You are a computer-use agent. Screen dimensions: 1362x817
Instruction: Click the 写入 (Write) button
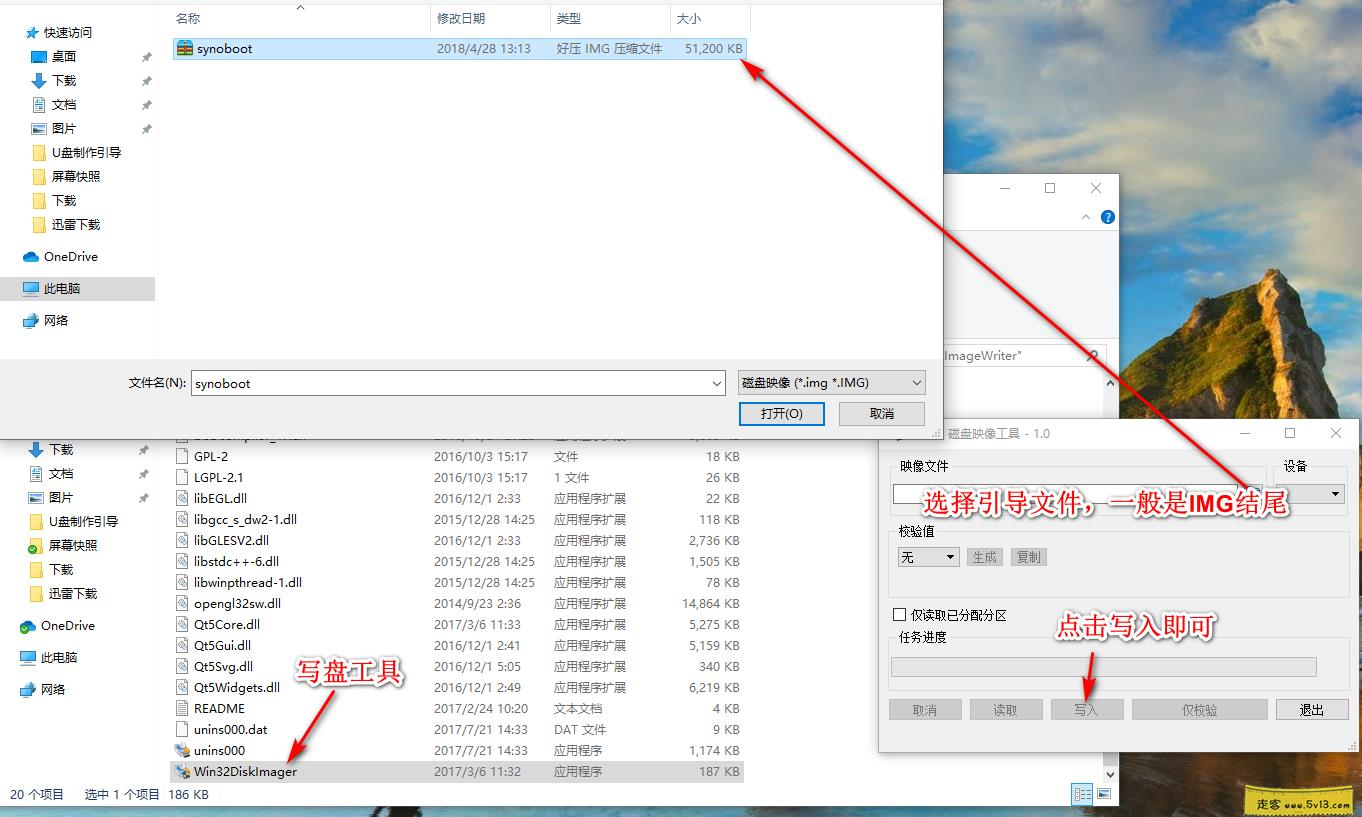(1086, 709)
